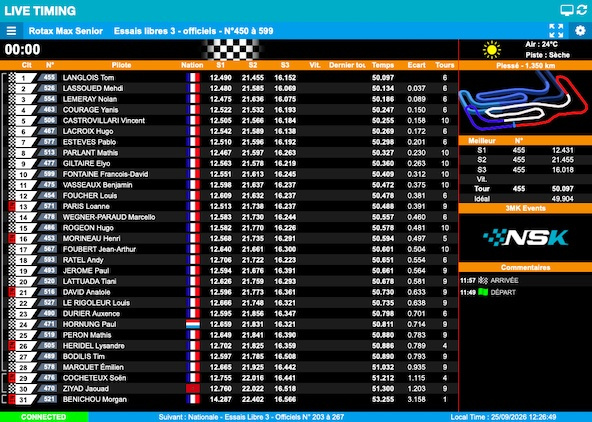Image resolution: width=592 pixels, height=422 pixels.
Task: Sort by the Pilote column header
Action: [121, 65]
